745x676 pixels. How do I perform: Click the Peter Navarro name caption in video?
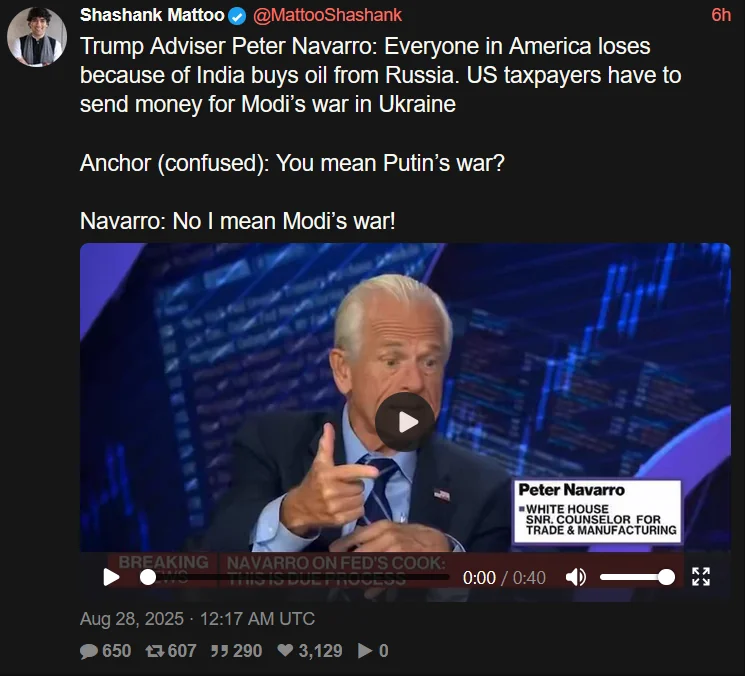571,490
